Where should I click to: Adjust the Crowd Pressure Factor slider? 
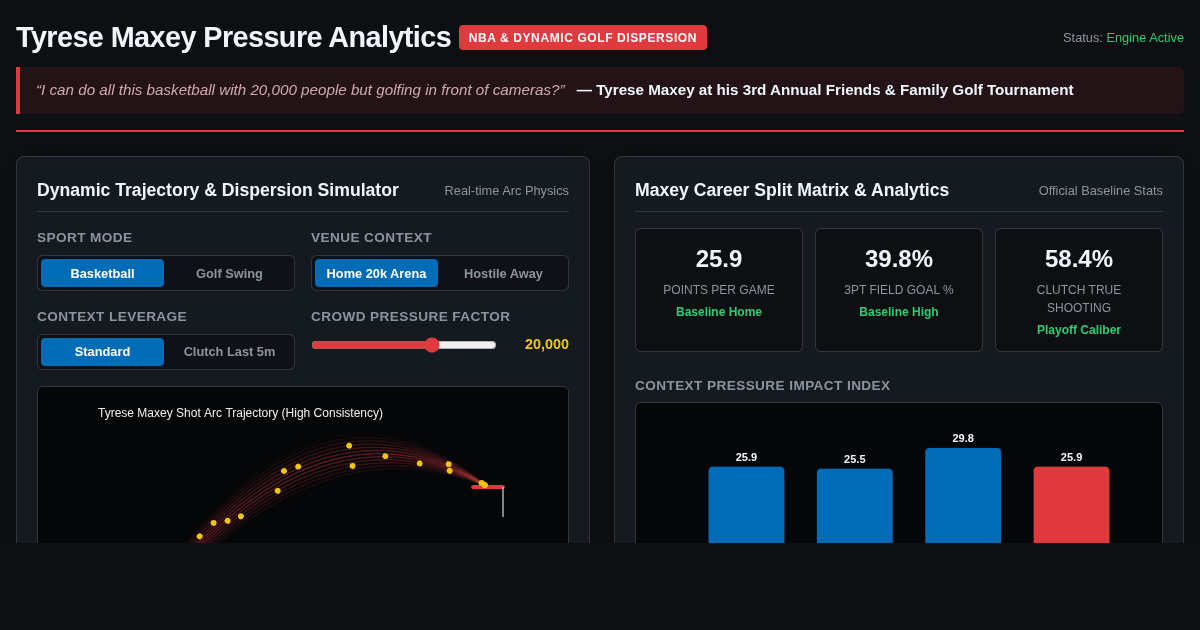point(404,345)
